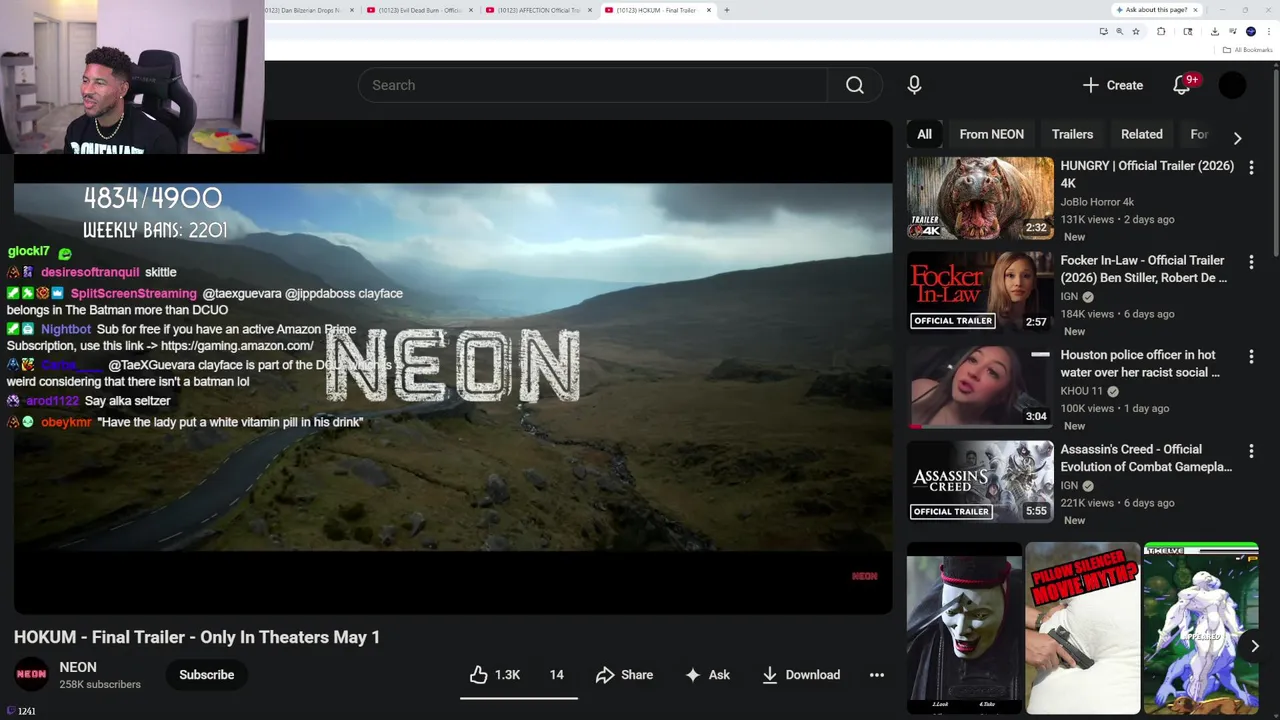1280x720 pixels.
Task: Close the Evil Dead Burn tab
Action: click(471, 10)
